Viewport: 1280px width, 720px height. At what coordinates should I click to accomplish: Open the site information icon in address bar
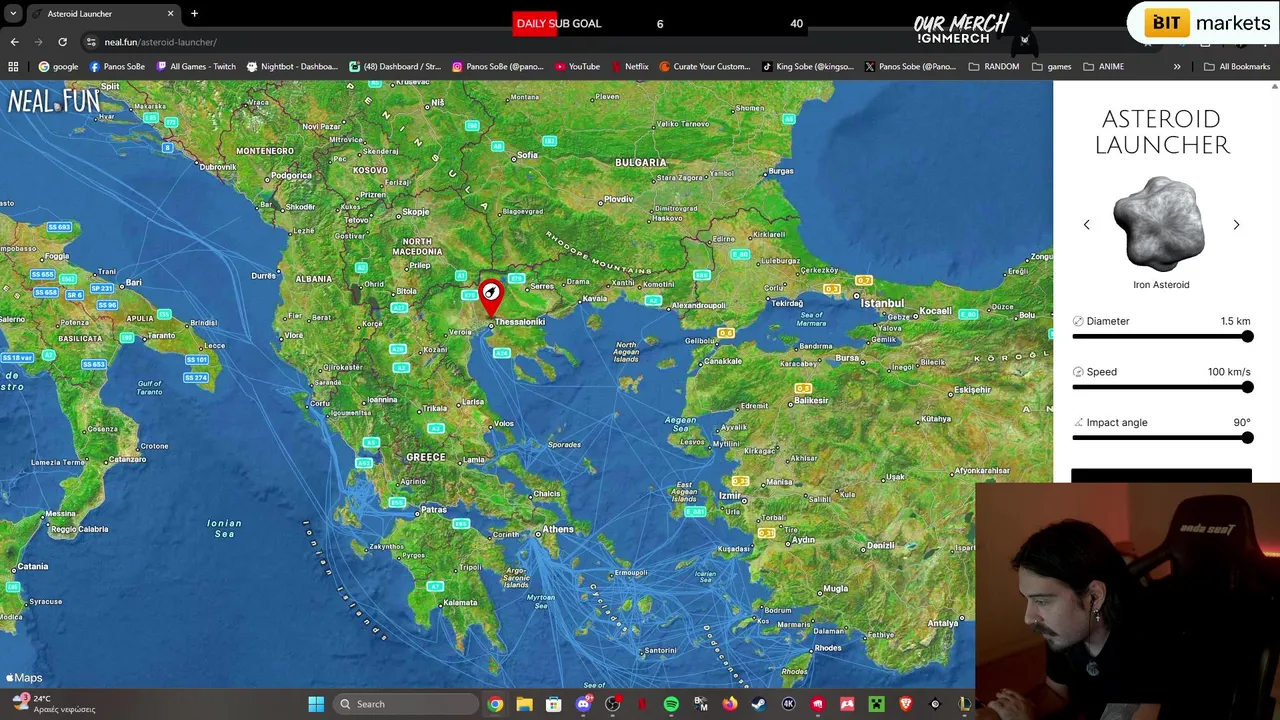[x=91, y=42]
